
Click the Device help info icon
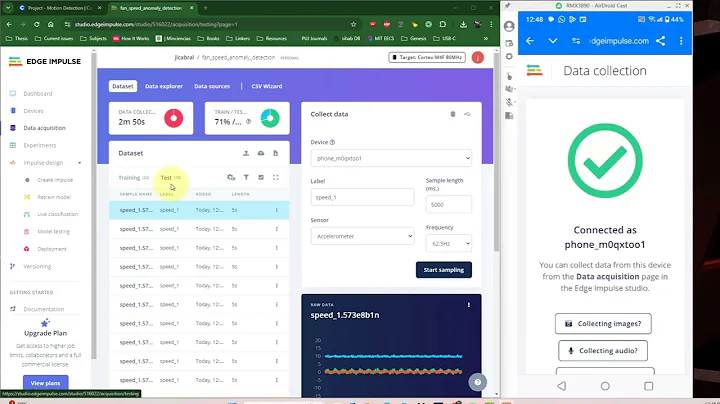(x=332, y=142)
